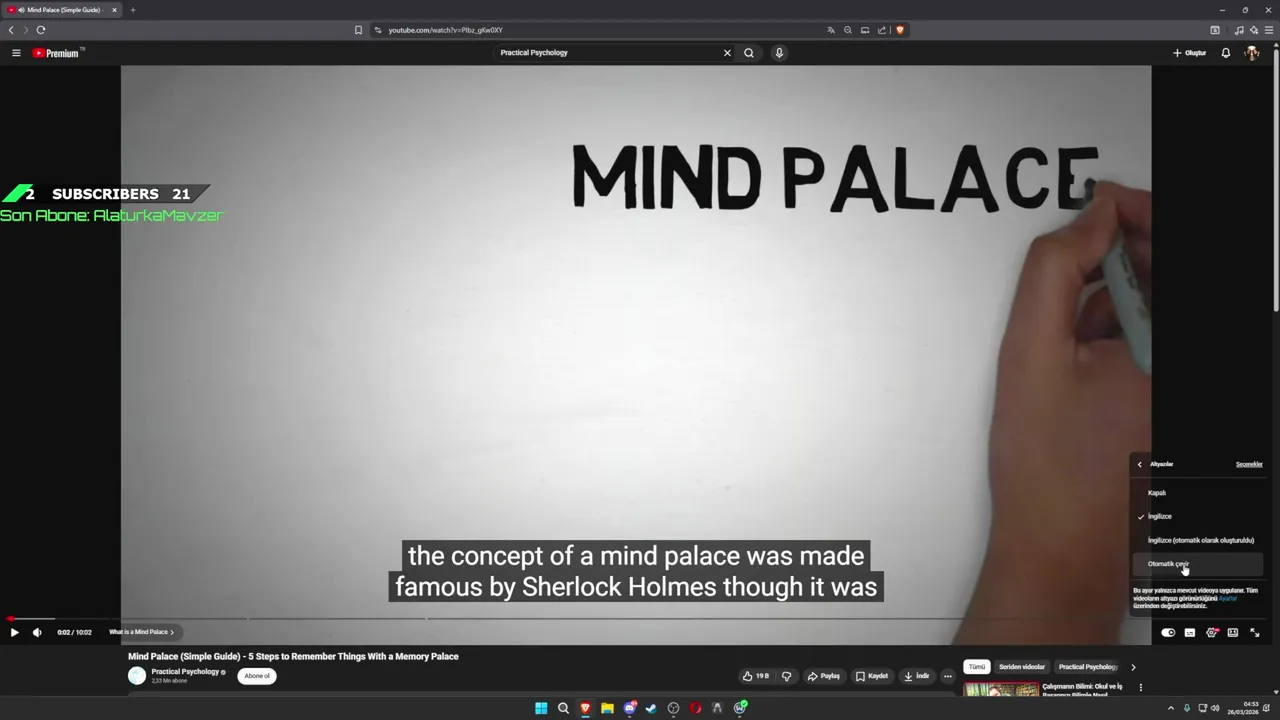Reload the page
The width and height of the screenshot is (1280, 720).
(41, 30)
